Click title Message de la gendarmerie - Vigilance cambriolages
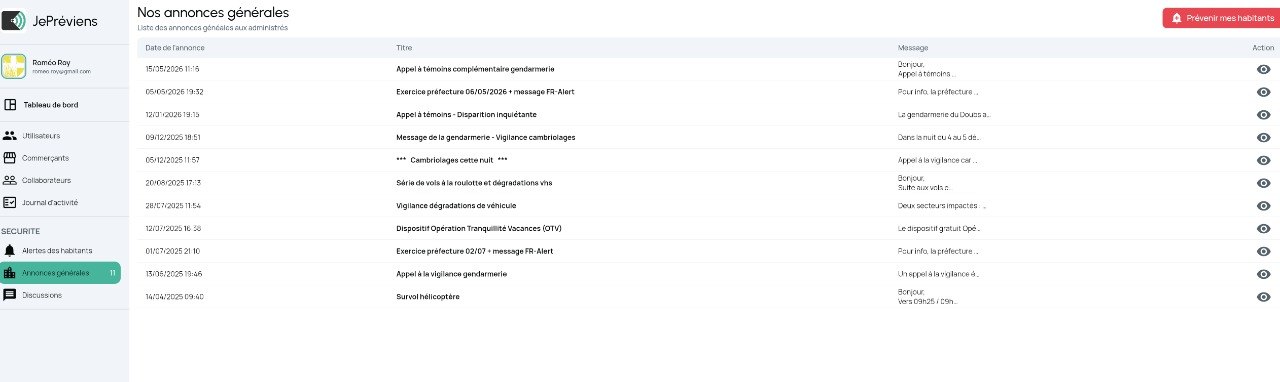1280x382 pixels. (x=486, y=137)
